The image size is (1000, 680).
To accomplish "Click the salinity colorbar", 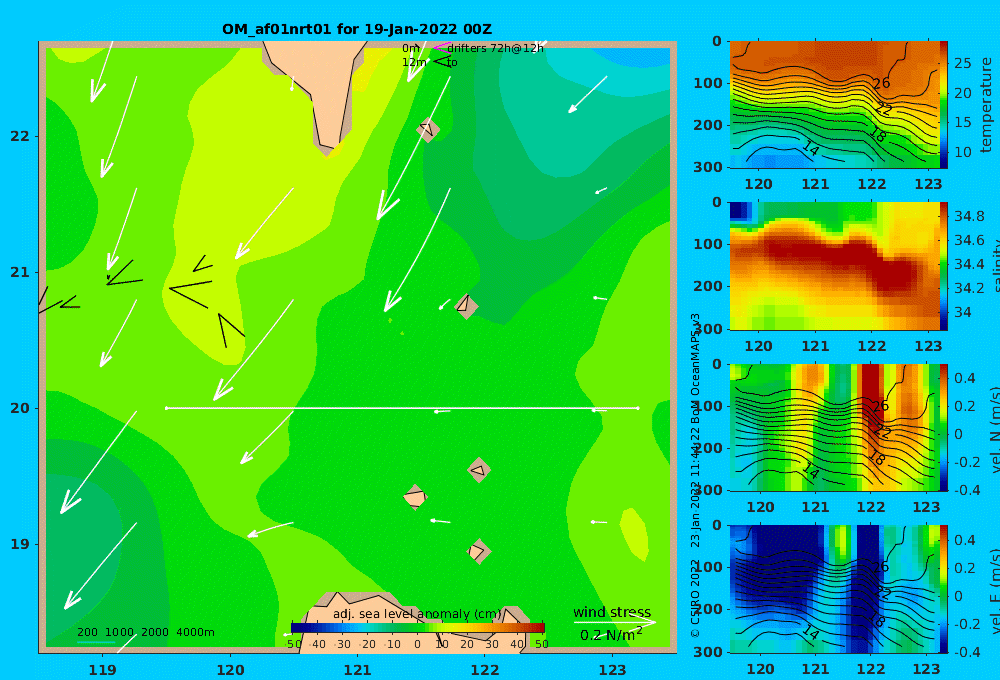I will [x=944, y=266].
